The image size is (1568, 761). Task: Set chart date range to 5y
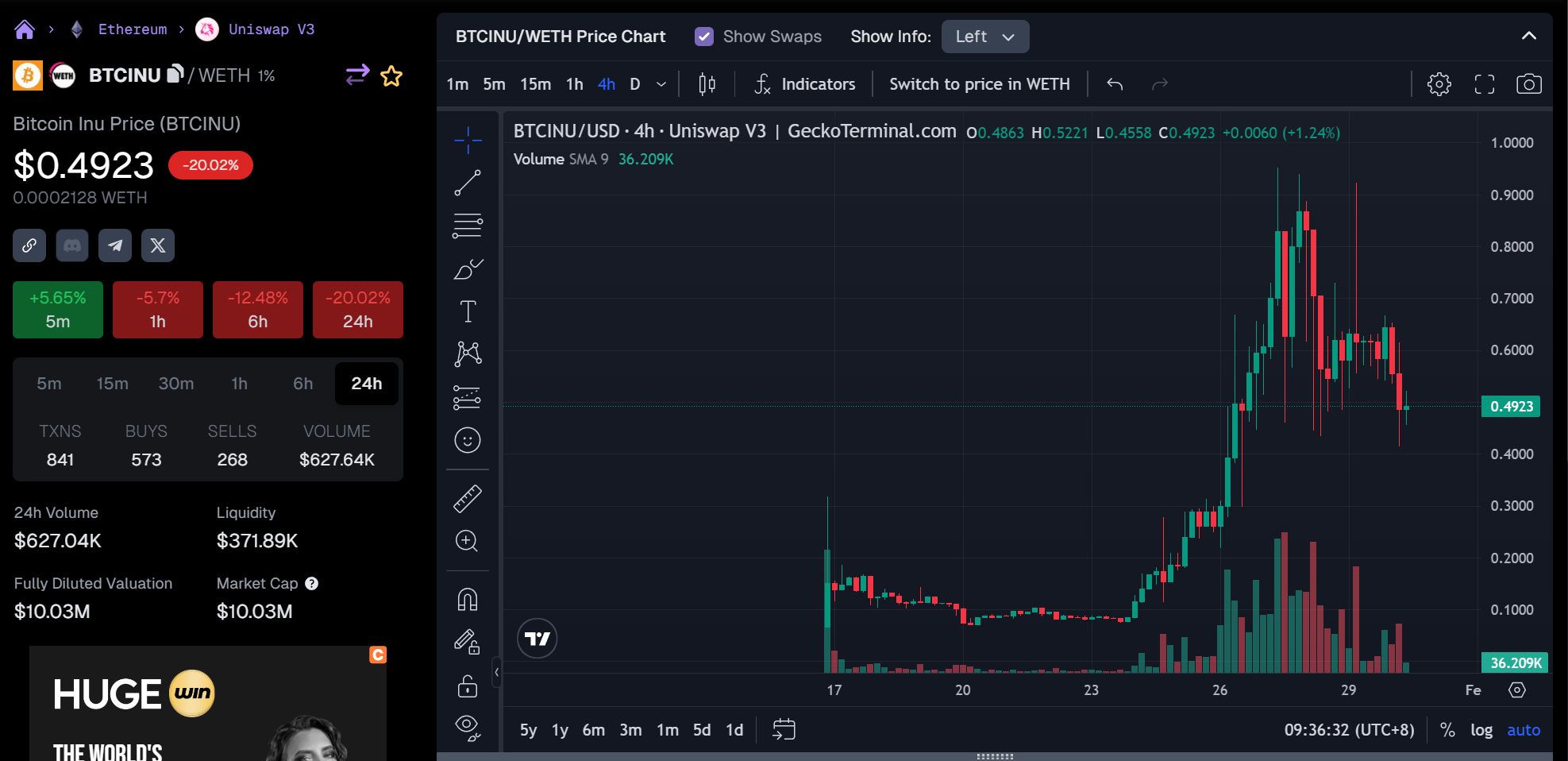coord(529,730)
